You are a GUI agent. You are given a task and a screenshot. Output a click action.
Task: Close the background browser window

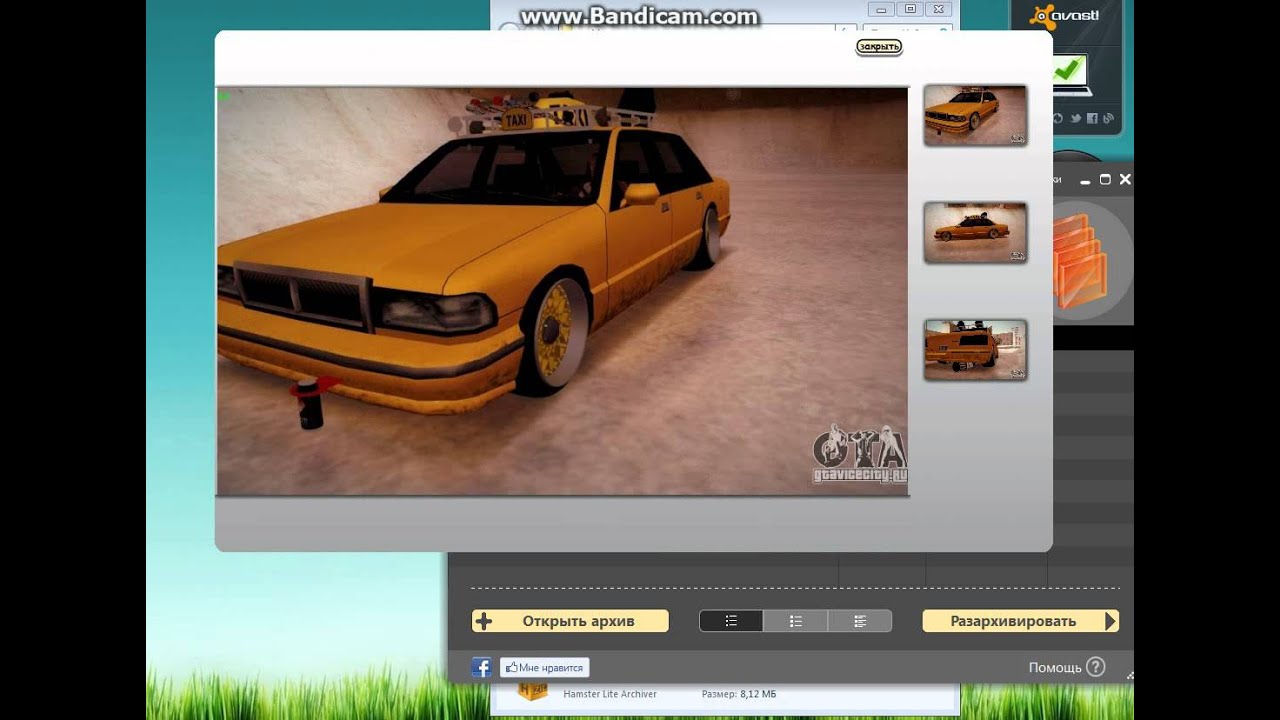[x=937, y=9]
